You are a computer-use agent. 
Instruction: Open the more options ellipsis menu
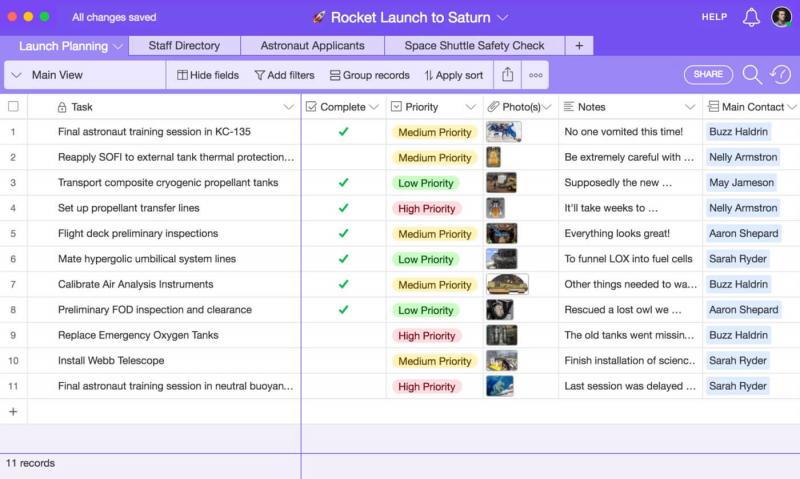[x=535, y=75]
